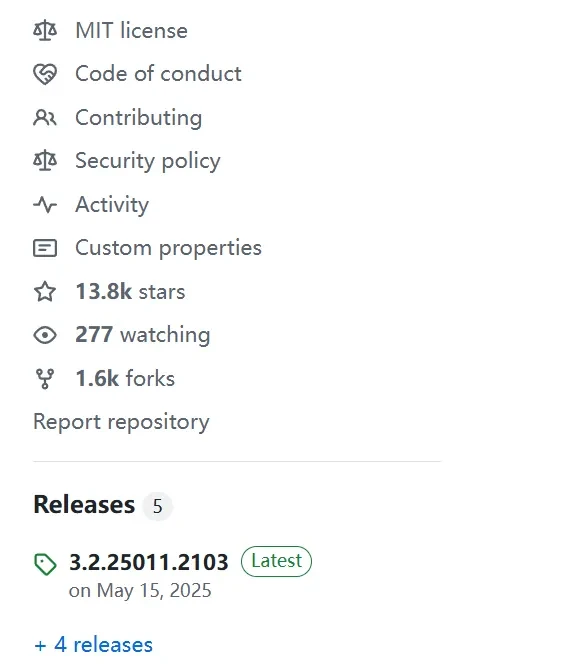The height and width of the screenshot is (671, 586).
Task: Open release 3.2.25011.2103
Action: click(x=149, y=562)
